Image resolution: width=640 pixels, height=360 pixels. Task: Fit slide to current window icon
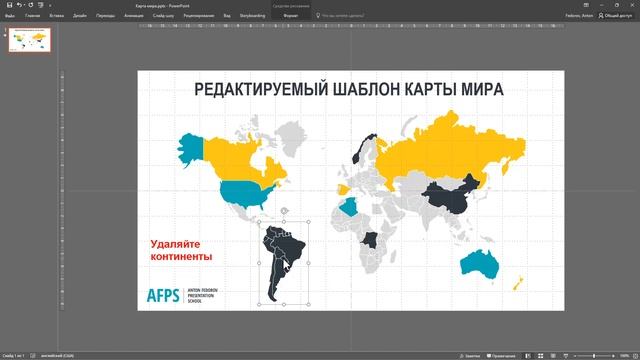click(x=635, y=356)
